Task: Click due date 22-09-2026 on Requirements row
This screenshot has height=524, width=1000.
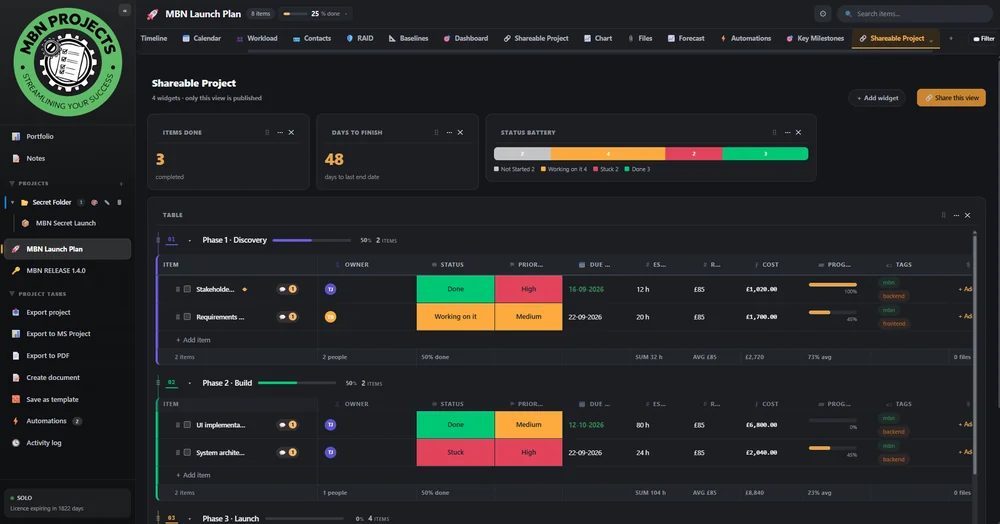Action: (x=585, y=317)
